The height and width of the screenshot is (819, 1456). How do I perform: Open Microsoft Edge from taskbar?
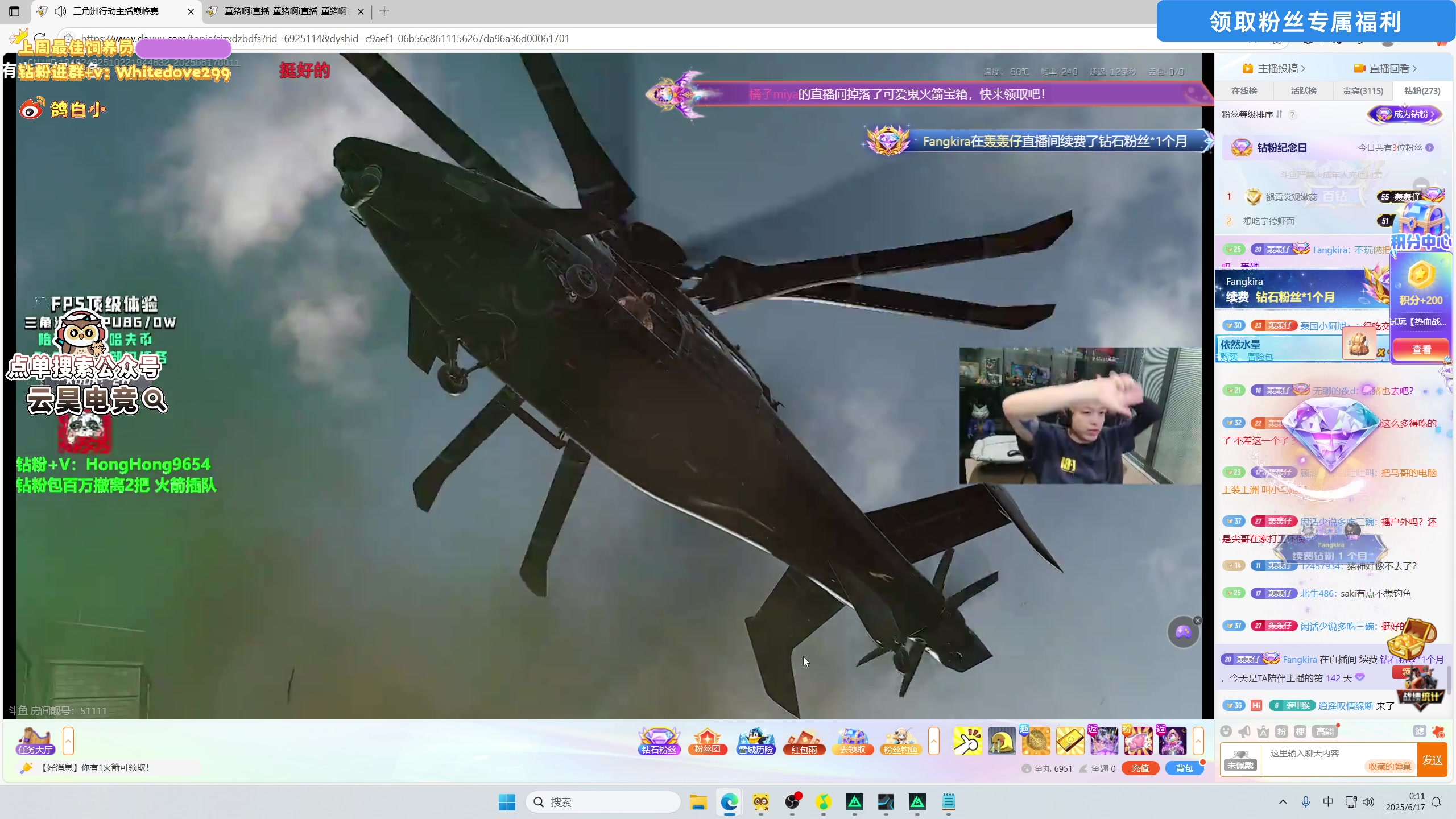(729, 802)
